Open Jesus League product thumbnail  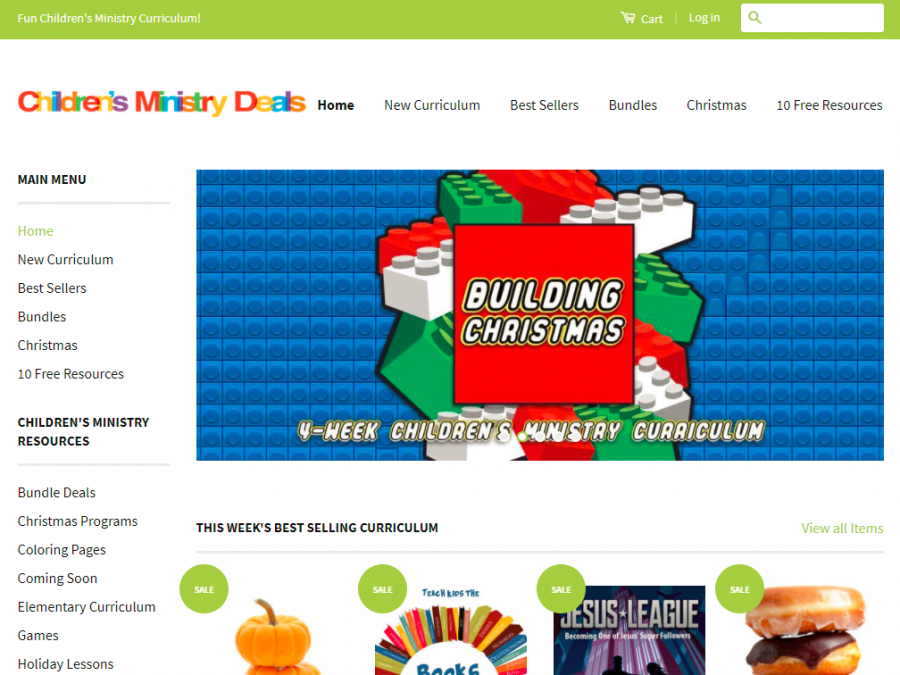[x=629, y=630]
